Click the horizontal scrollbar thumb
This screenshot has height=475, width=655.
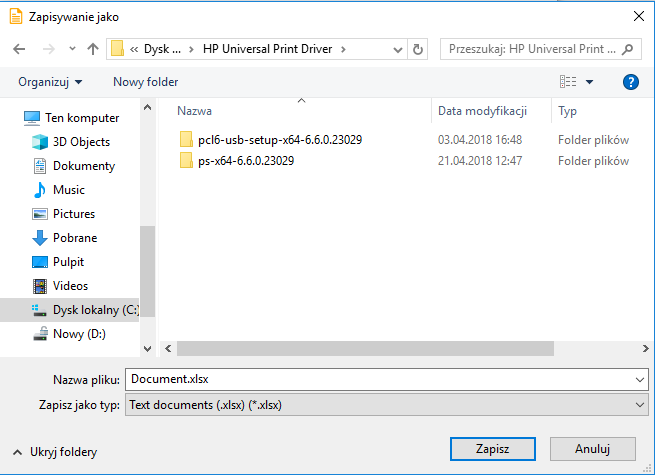pyautogui.click(x=365, y=348)
